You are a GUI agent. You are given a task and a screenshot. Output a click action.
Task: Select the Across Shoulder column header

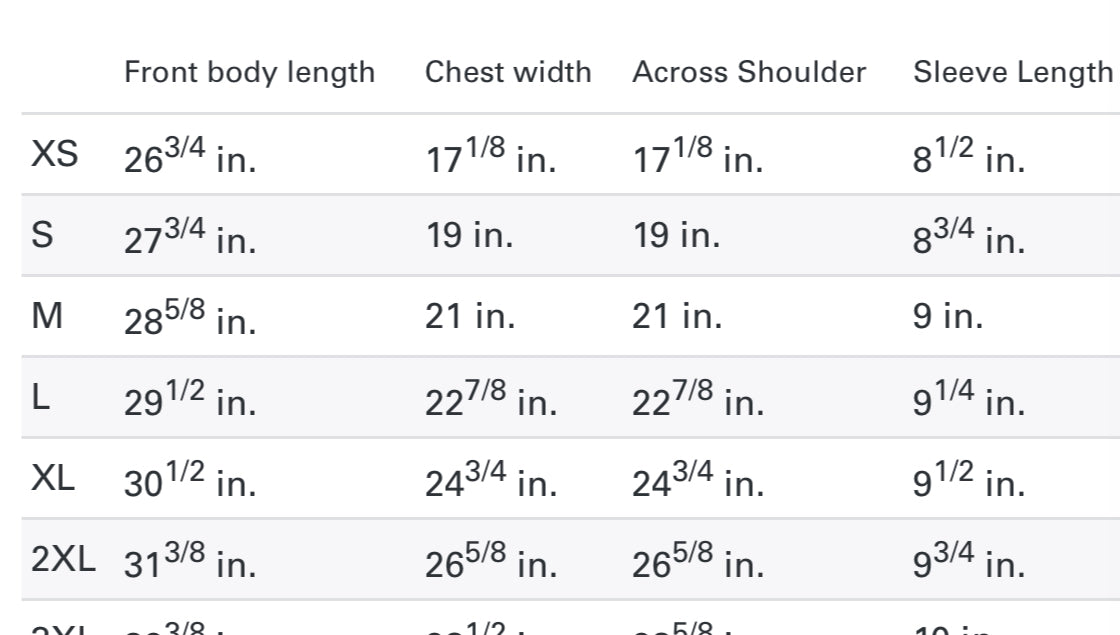[x=749, y=73]
